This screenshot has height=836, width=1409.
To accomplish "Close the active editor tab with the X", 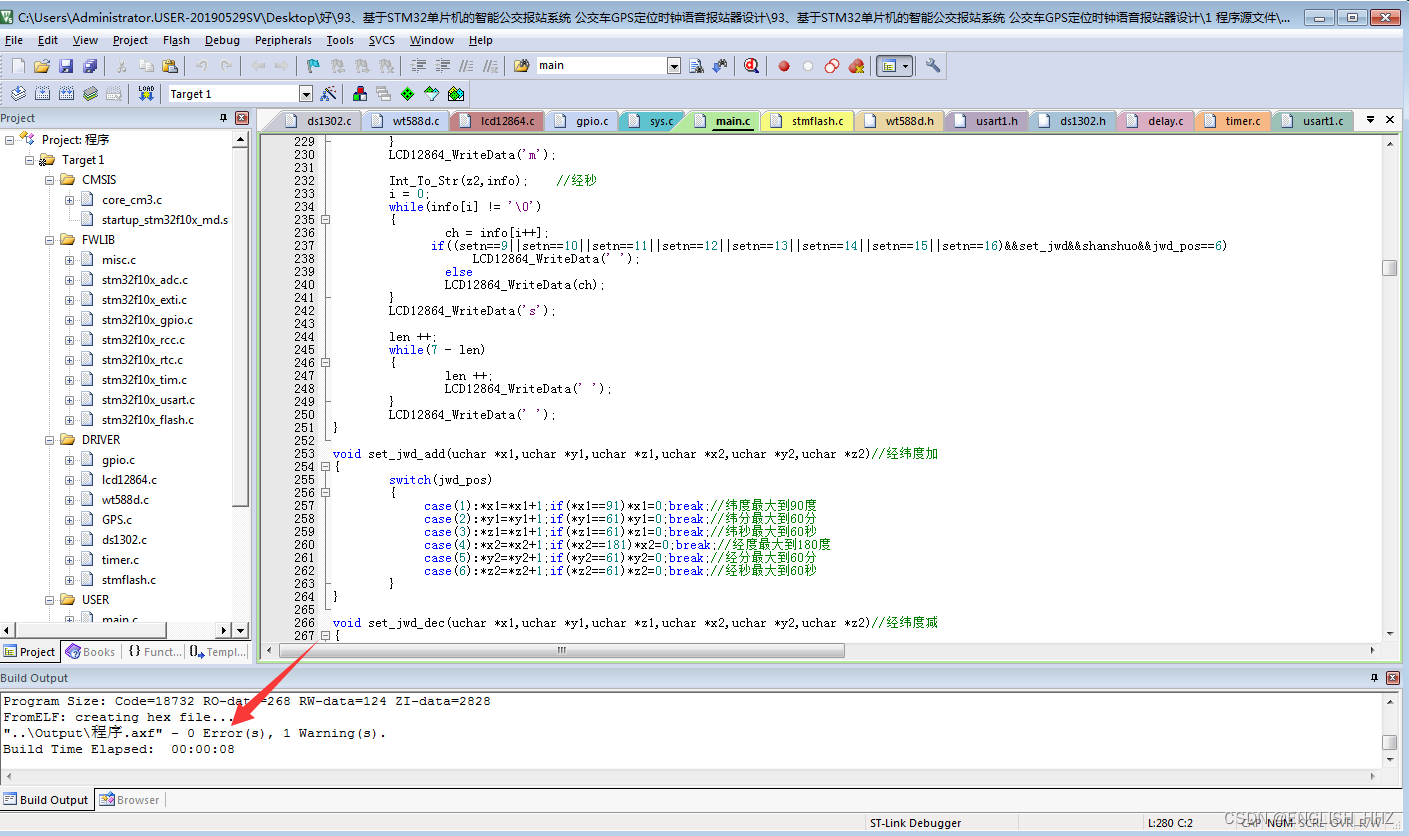I will coord(1391,120).
